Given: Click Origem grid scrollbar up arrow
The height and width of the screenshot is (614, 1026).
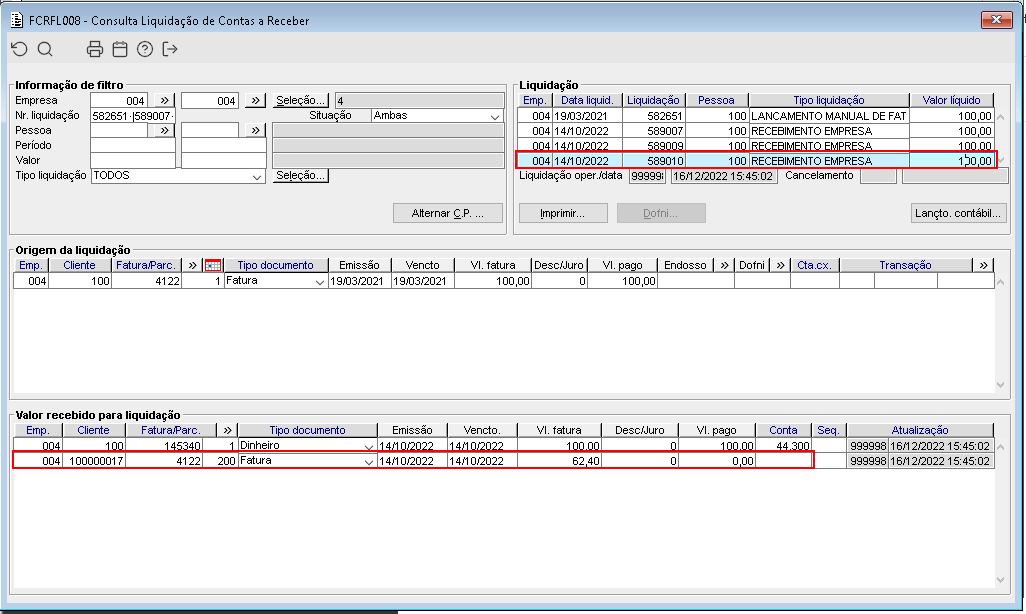Looking at the screenshot, I should 1000,282.
